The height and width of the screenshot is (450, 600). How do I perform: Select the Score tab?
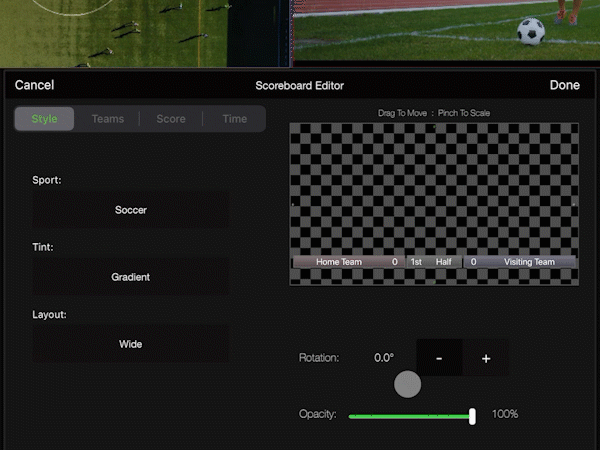[171, 119]
